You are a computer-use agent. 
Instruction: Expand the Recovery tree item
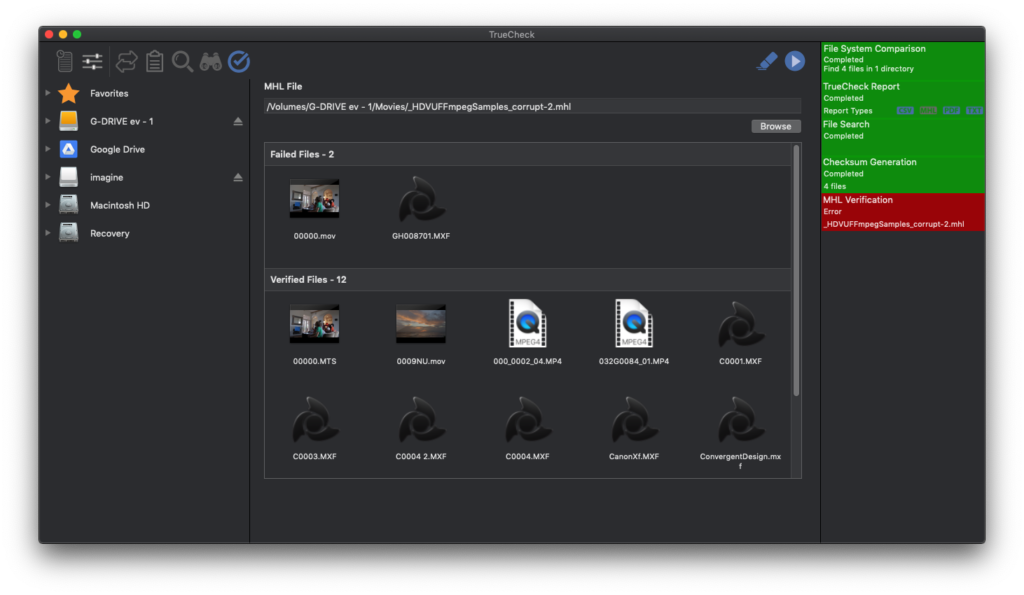pyautogui.click(x=48, y=233)
